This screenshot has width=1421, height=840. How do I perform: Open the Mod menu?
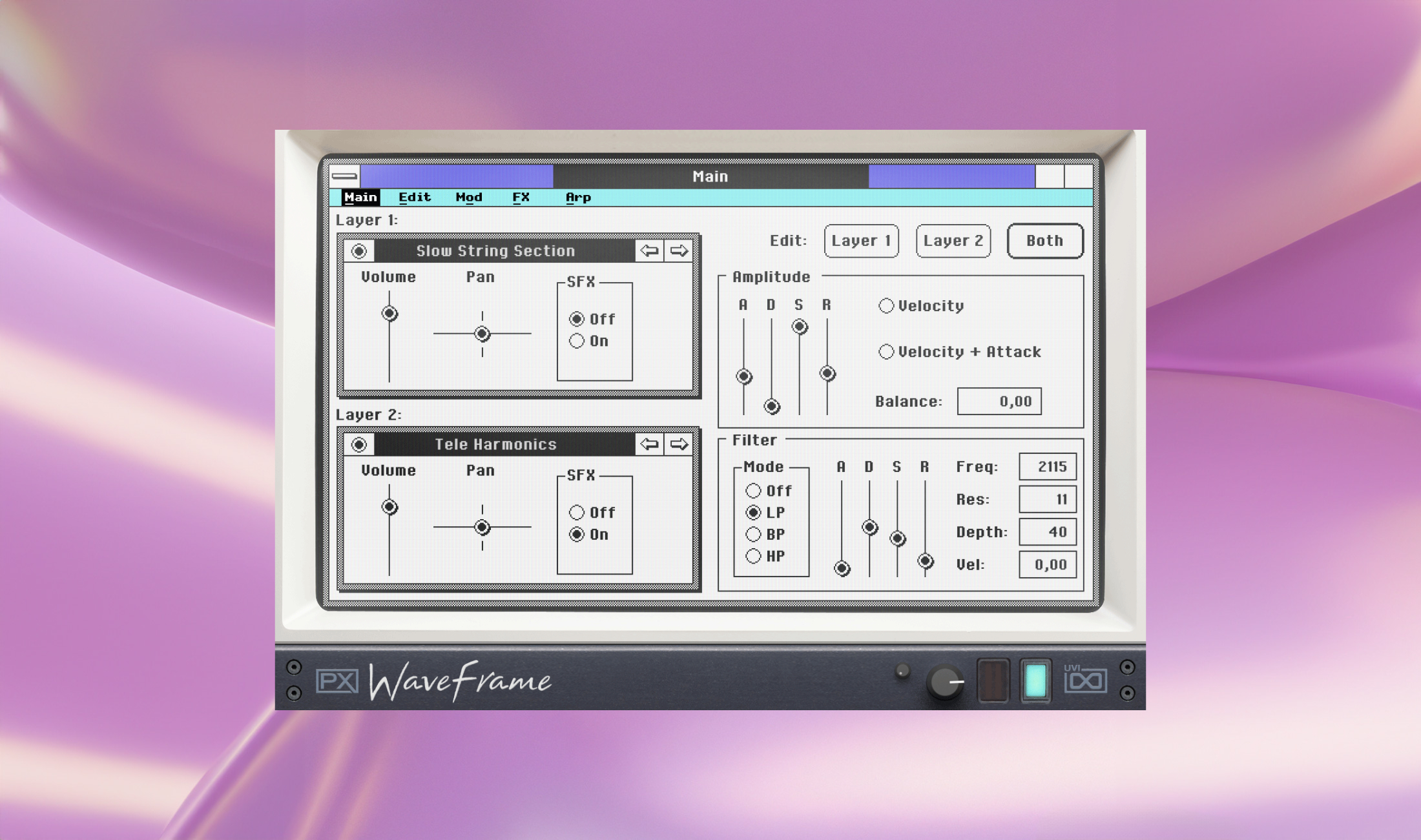pos(470,197)
